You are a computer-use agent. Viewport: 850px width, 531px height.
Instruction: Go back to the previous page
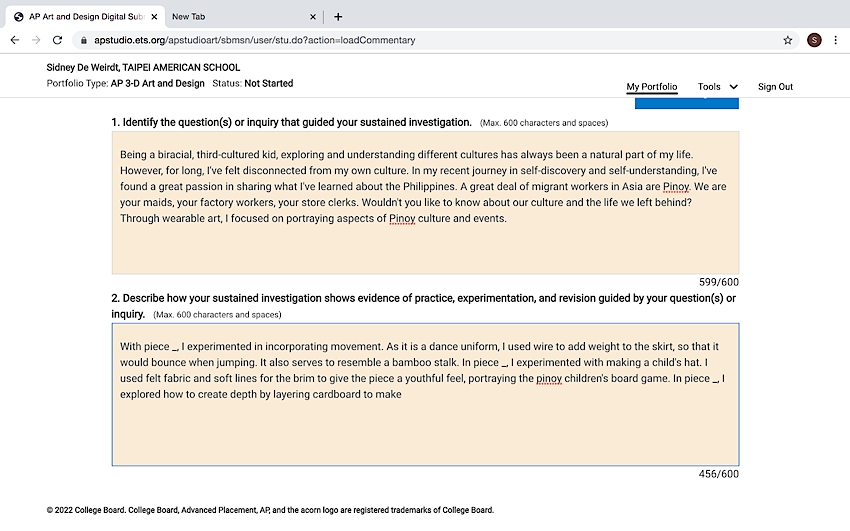tap(14, 40)
